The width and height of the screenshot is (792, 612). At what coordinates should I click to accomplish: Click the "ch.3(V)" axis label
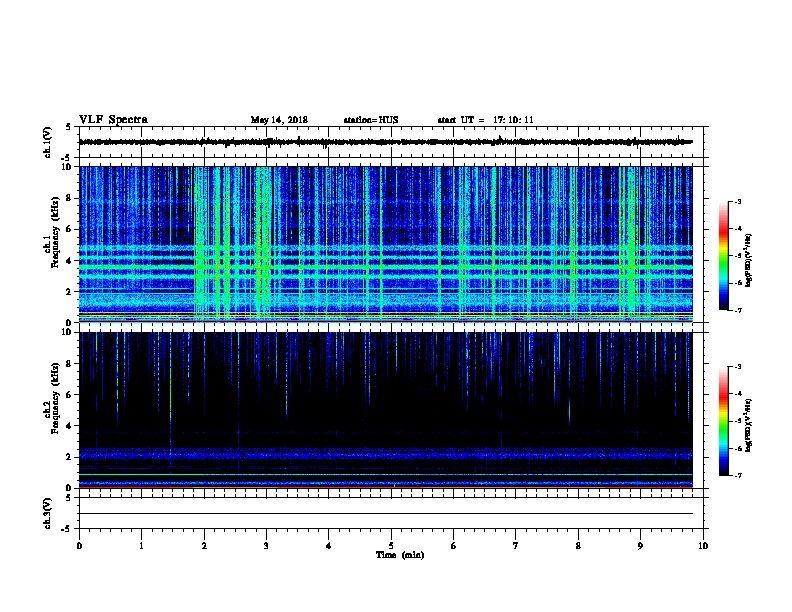pos(48,513)
